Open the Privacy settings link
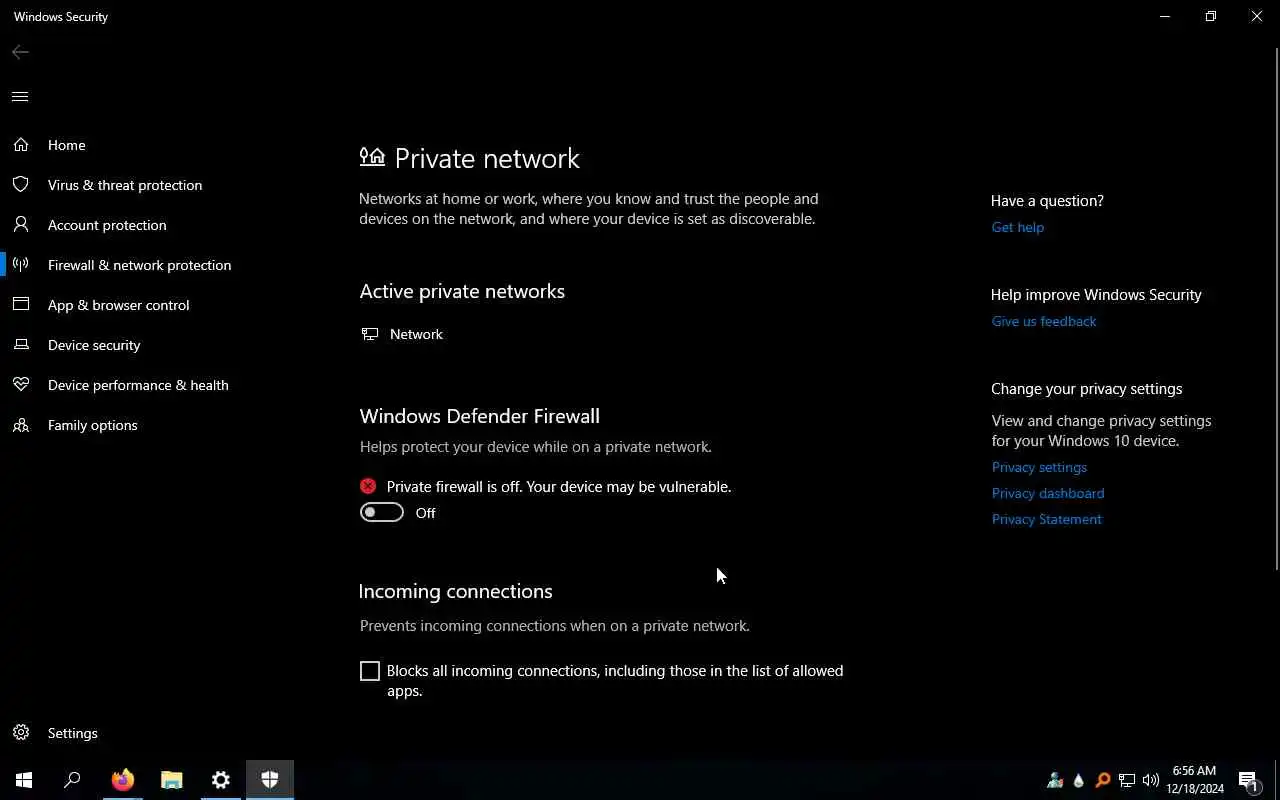The image size is (1280, 800). (x=1039, y=467)
